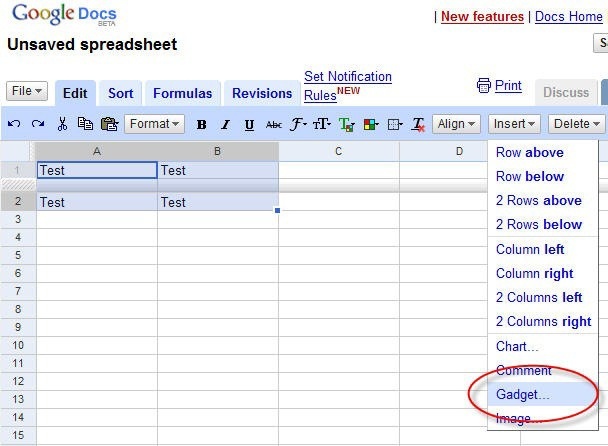Click the printer icon

[x=484, y=86]
